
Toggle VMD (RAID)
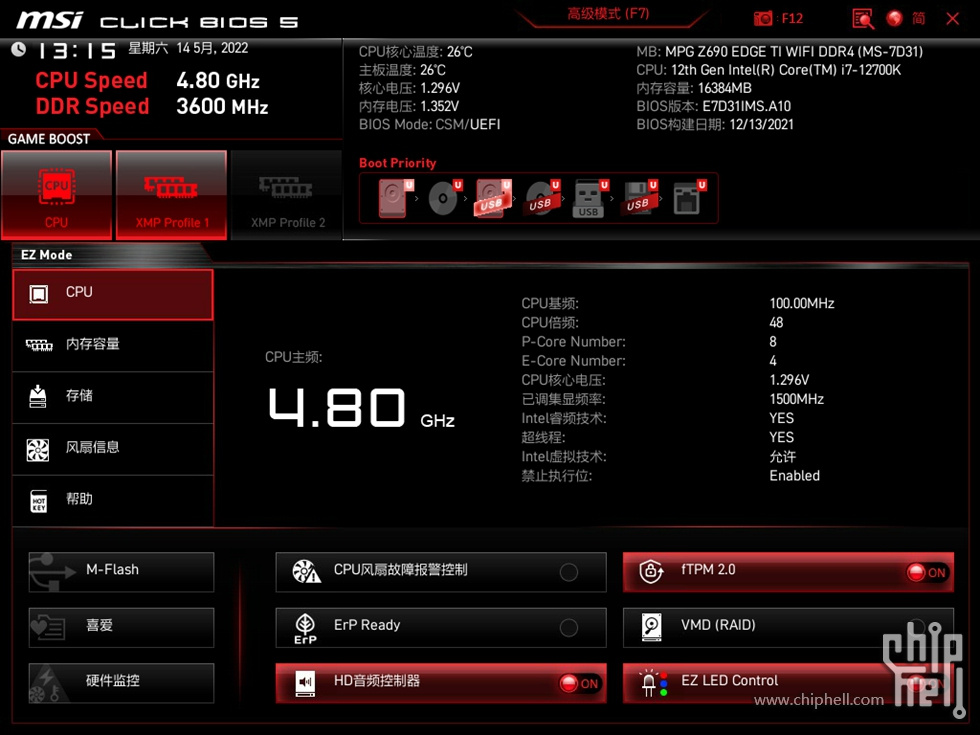coord(788,627)
